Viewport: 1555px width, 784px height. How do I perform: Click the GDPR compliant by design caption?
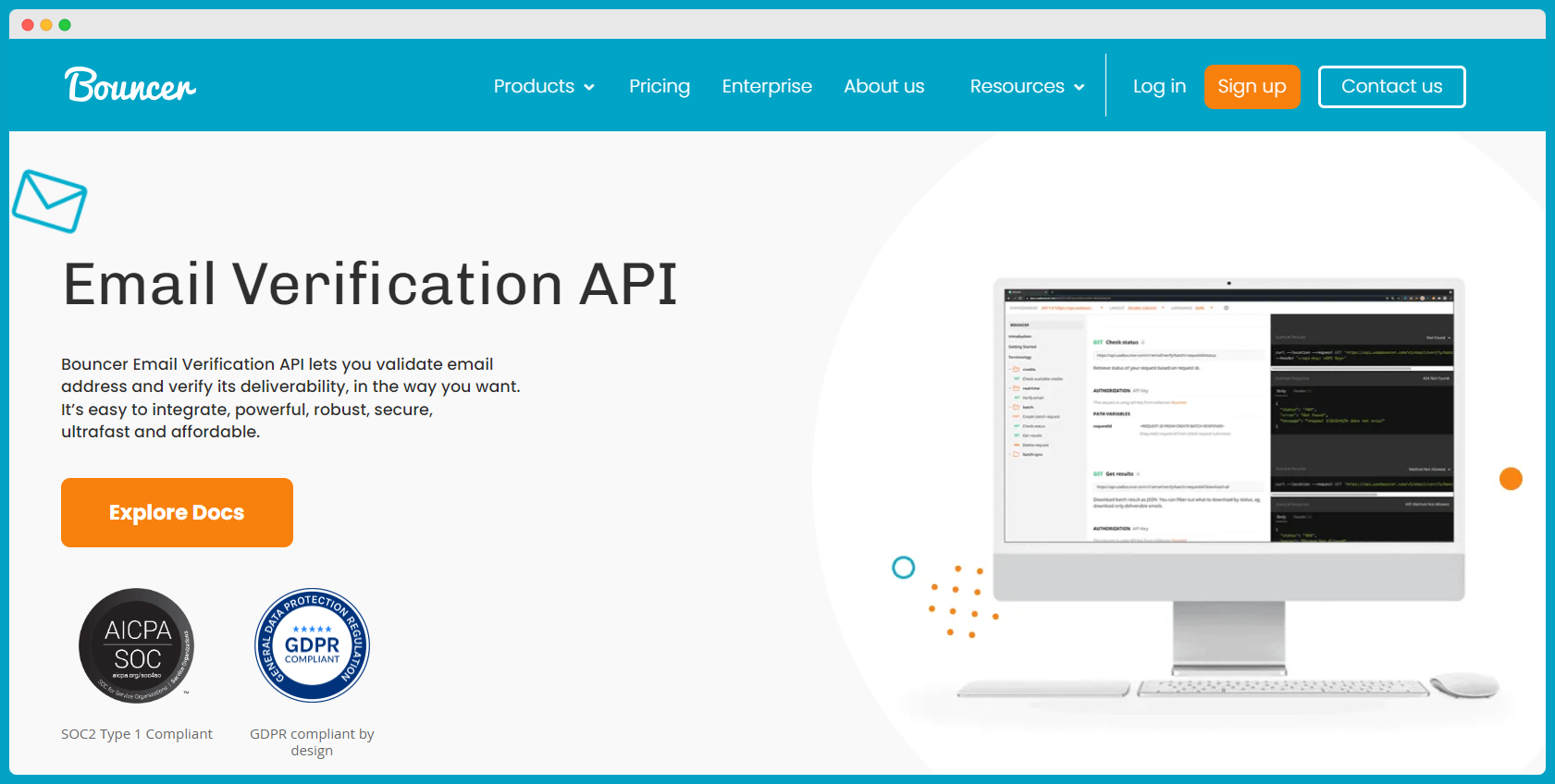[312, 741]
